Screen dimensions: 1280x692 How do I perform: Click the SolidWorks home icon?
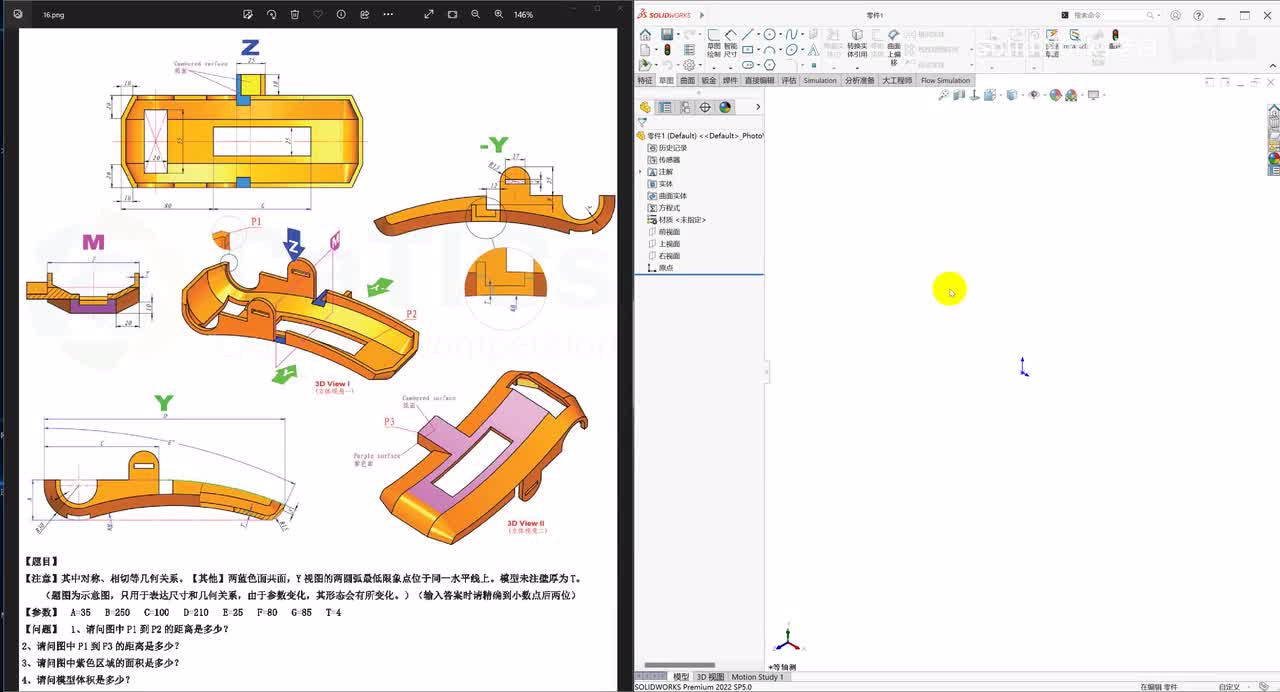click(x=645, y=35)
